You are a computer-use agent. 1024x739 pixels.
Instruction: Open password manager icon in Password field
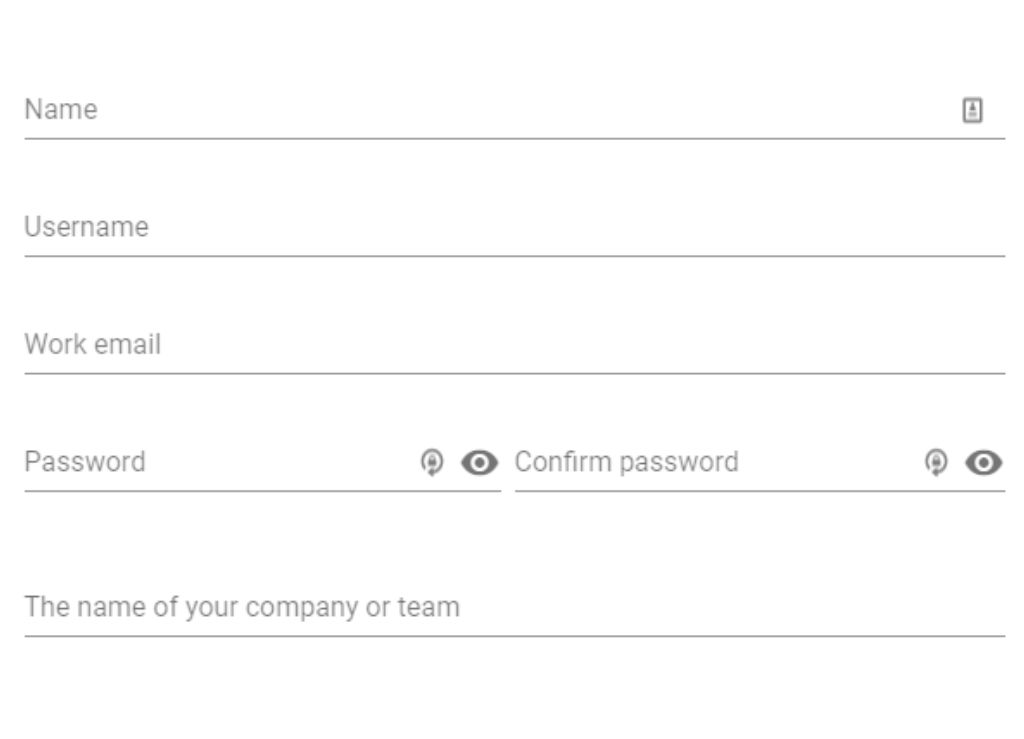pos(432,462)
